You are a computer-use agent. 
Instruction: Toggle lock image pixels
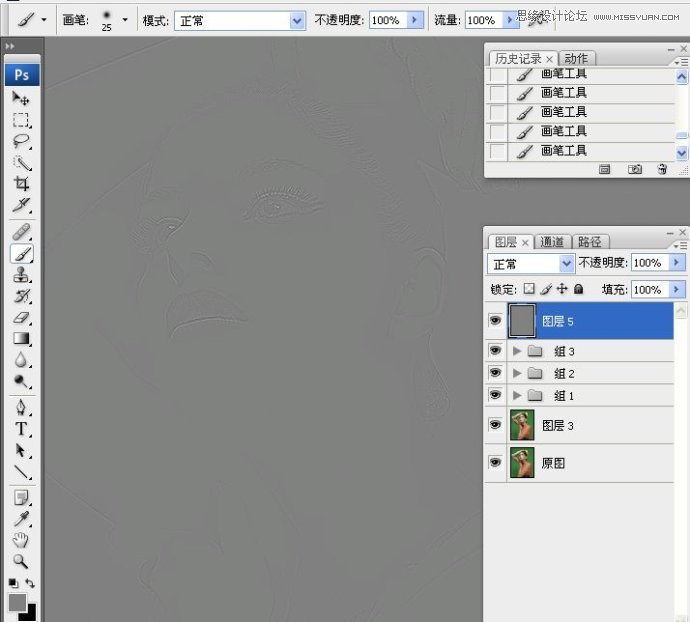[x=546, y=289]
